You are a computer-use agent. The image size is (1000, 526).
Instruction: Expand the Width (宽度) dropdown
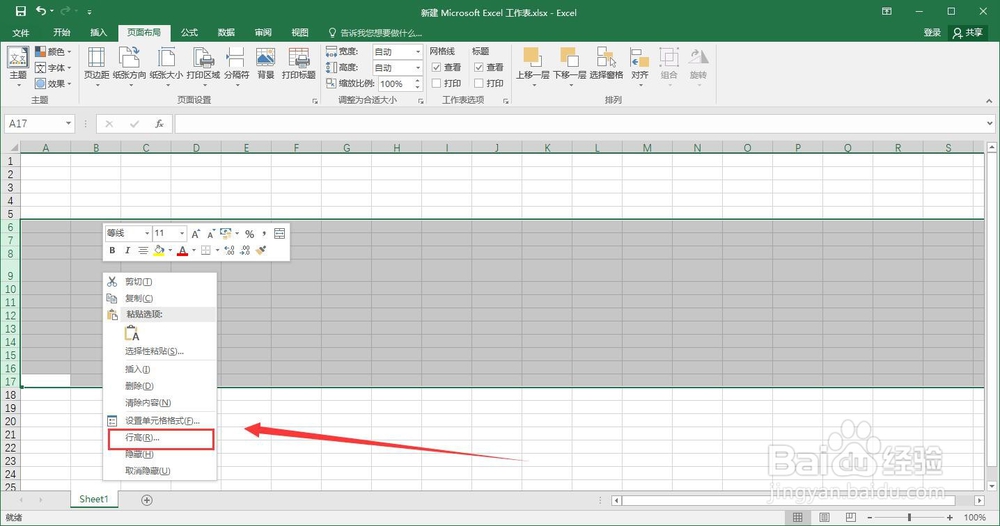pyautogui.click(x=418, y=52)
